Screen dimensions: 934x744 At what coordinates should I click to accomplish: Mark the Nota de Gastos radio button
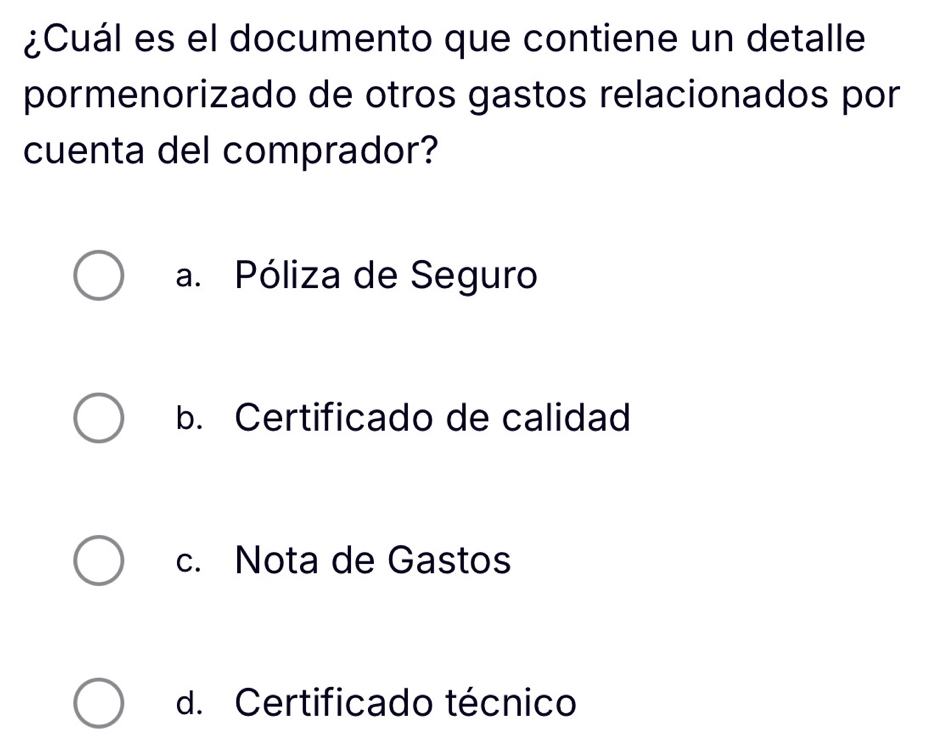pos(100,560)
